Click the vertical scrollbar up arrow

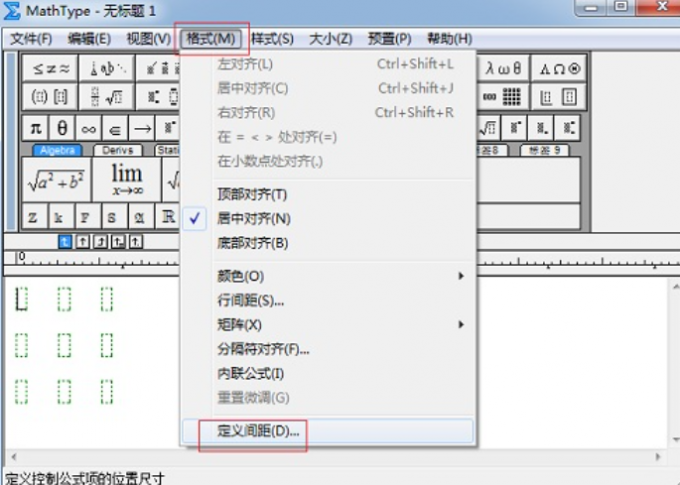(x=675, y=286)
